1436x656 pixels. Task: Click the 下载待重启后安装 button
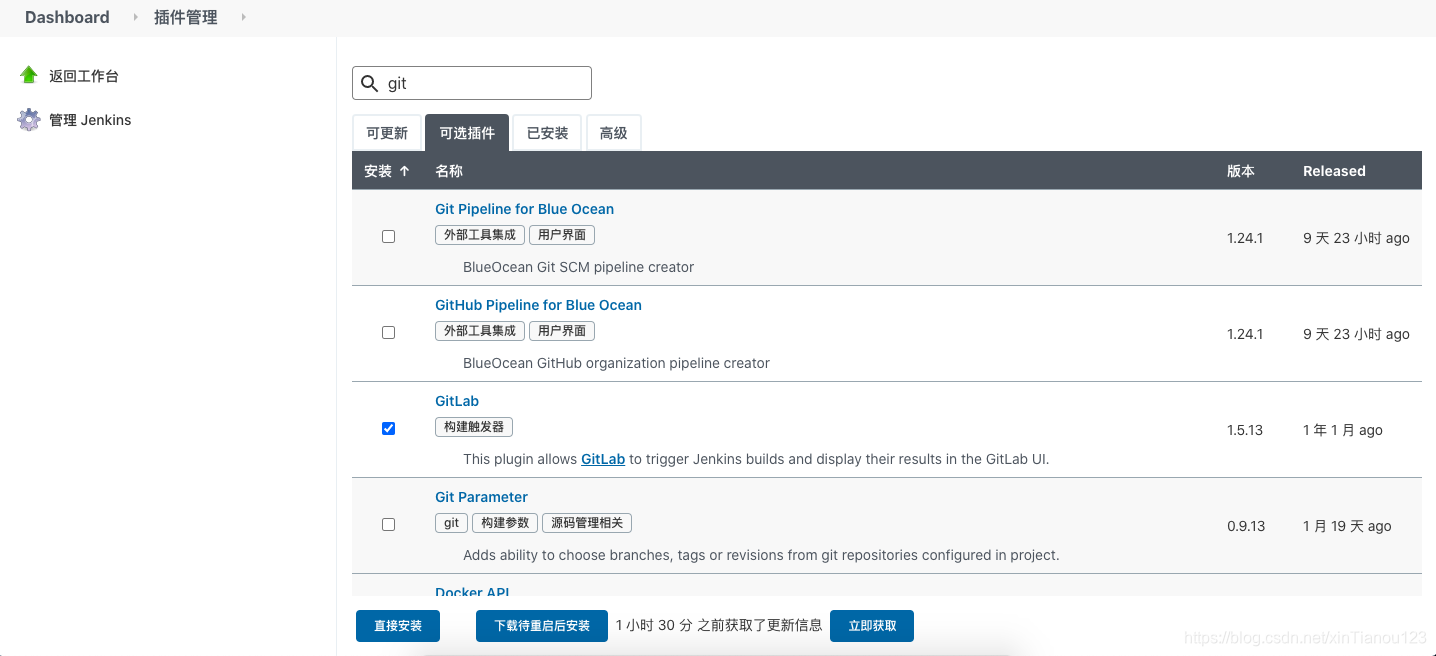coord(542,626)
